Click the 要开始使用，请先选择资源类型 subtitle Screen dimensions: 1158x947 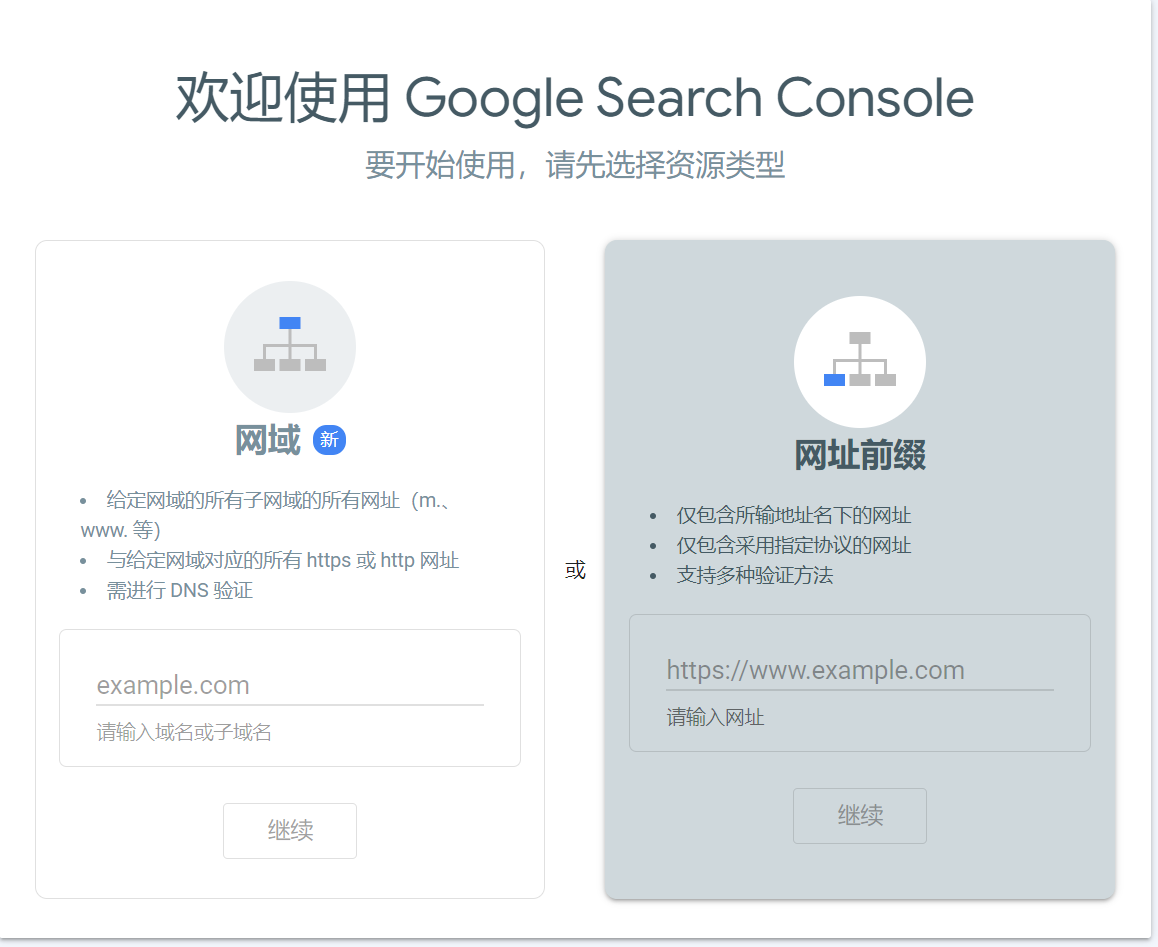pyautogui.click(x=575, y=164)
